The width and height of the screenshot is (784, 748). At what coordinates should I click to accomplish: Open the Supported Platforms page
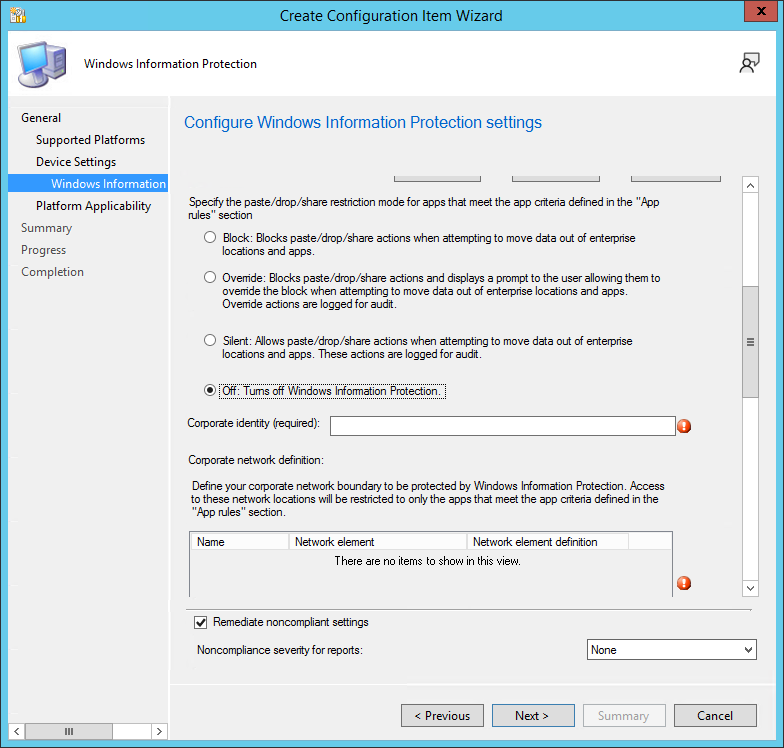coord(90,140)
